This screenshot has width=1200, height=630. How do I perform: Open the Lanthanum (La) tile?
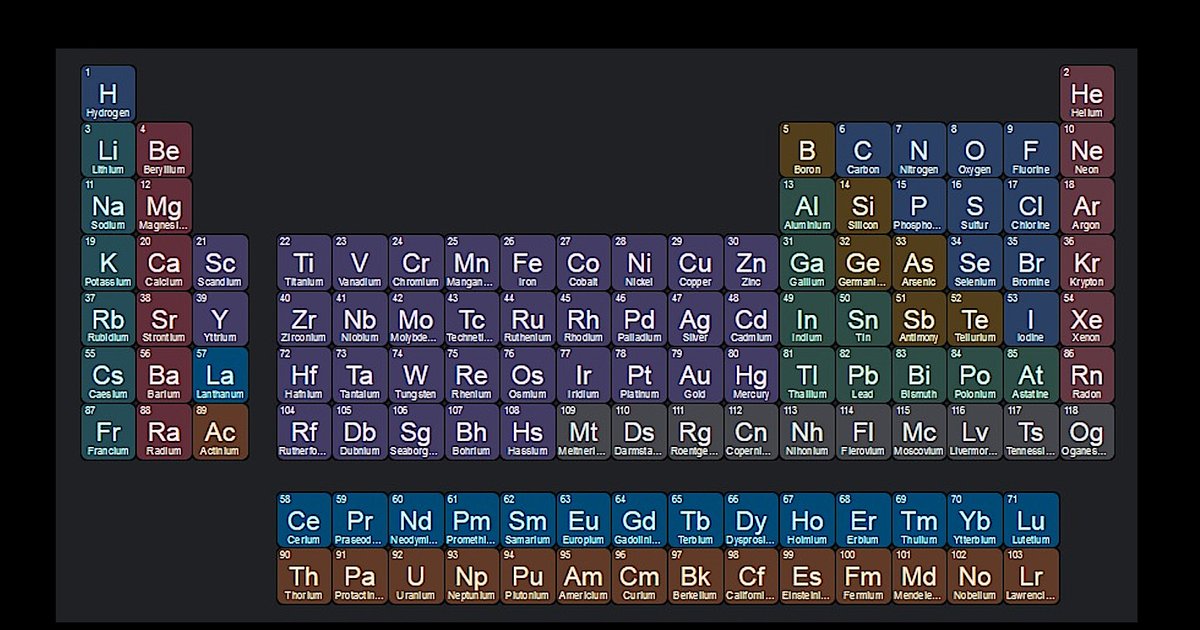220,376
